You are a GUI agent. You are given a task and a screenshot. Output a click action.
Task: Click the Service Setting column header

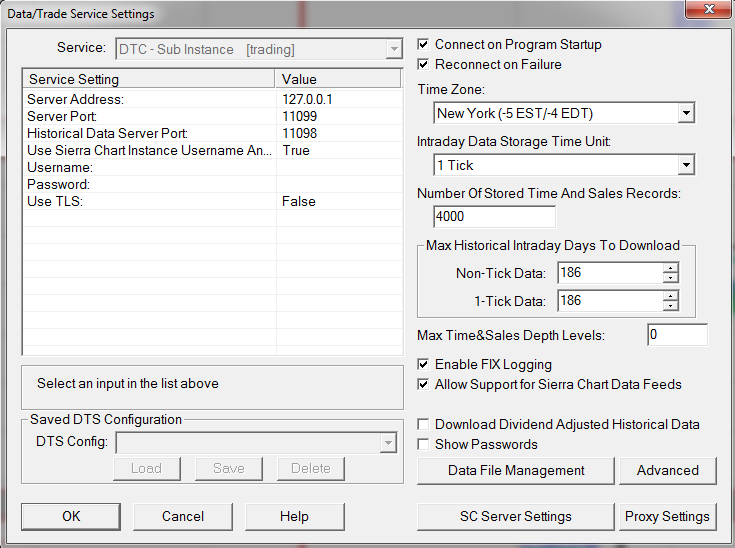pos(149,79)
